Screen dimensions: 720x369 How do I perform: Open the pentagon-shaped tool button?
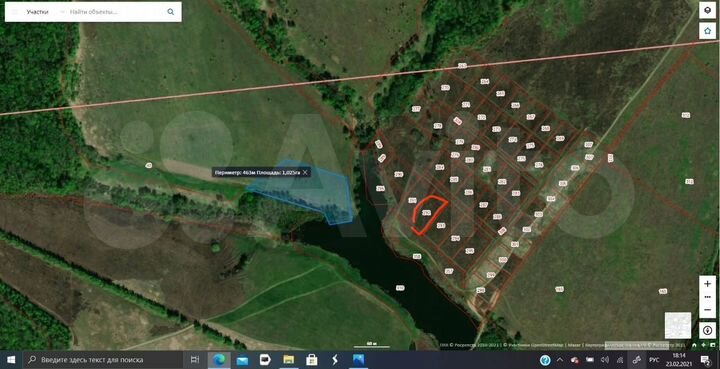[707, 31]
